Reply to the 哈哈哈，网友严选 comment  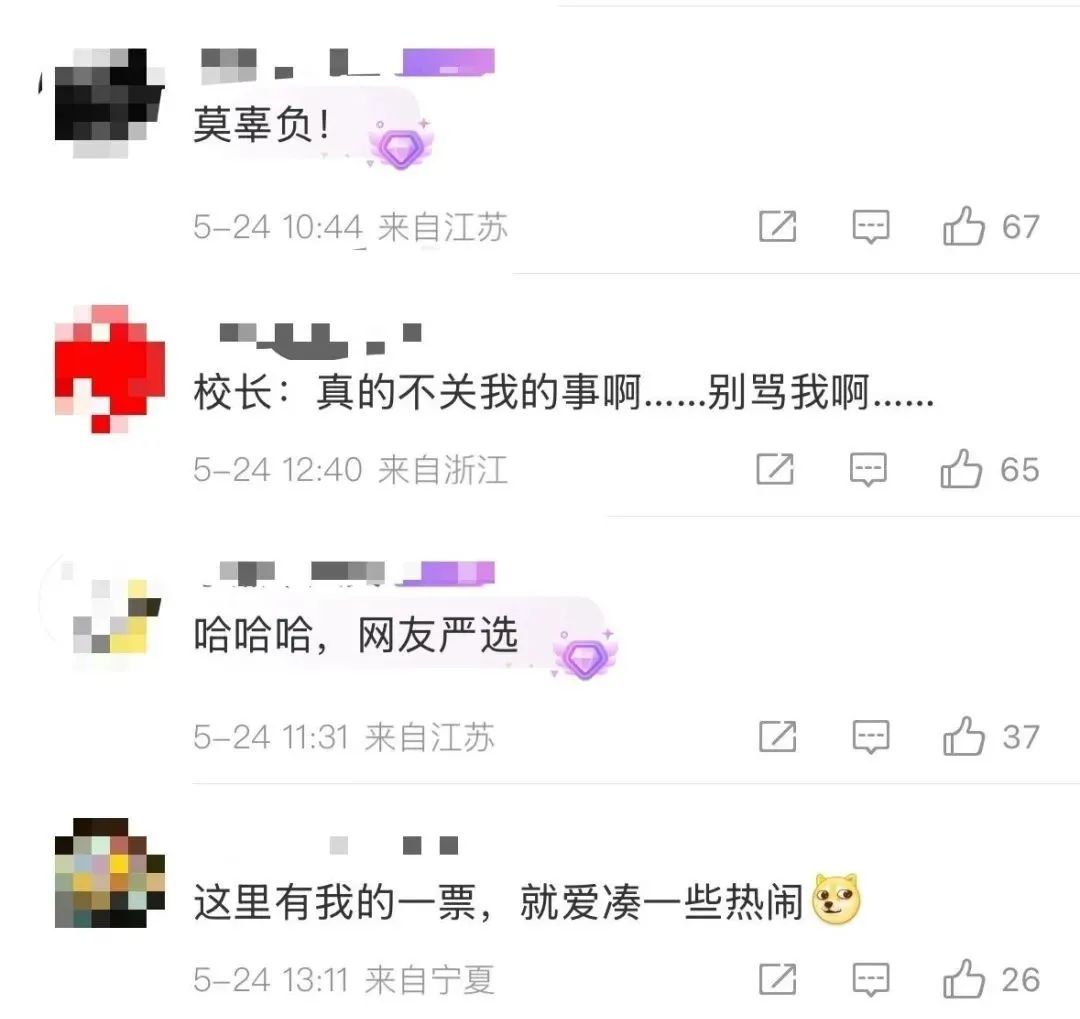[871, 737]
